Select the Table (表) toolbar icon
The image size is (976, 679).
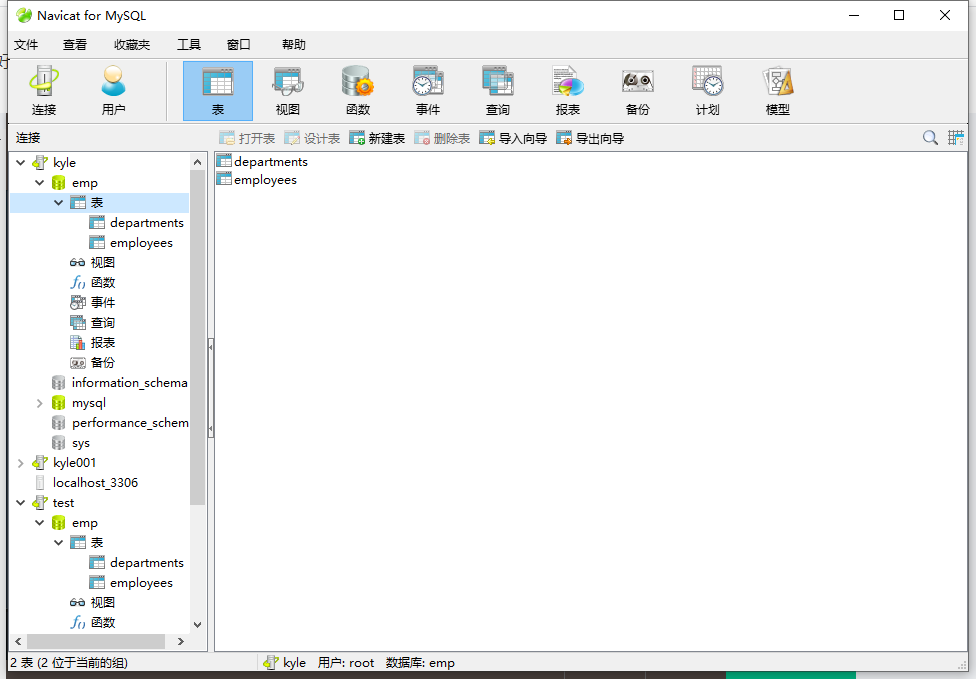click(218, 91)
